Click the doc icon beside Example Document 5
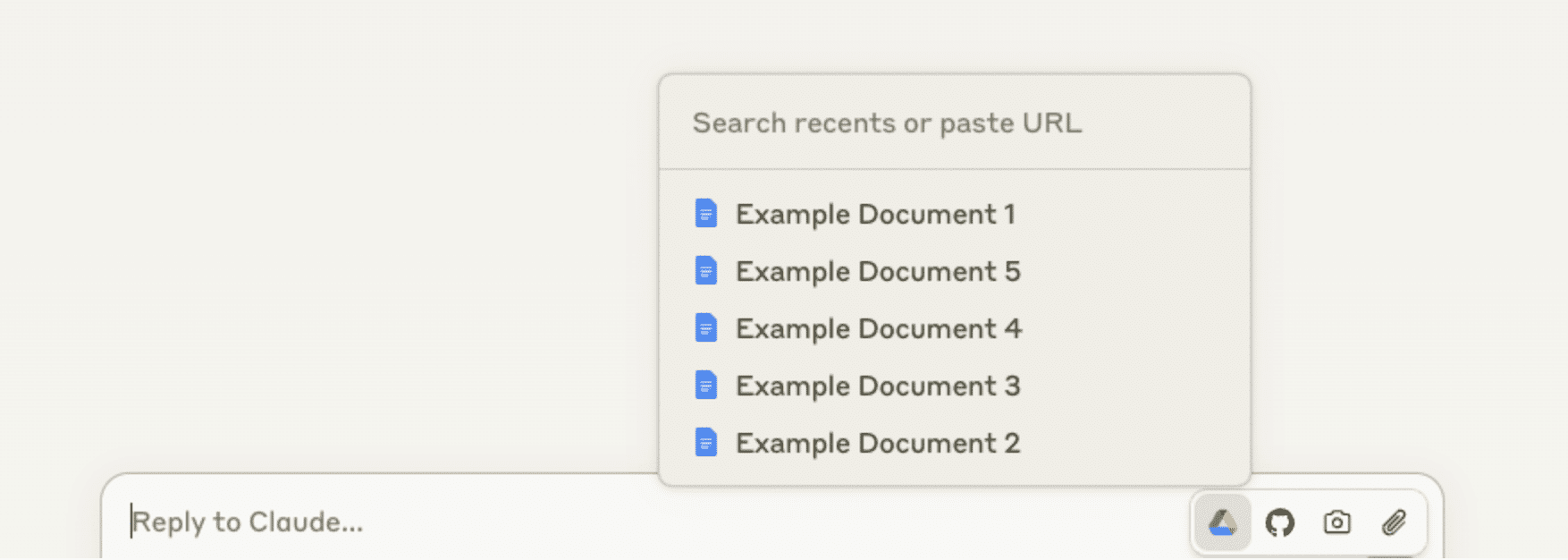Viewport: 1568px width, 560px height. 706,271
